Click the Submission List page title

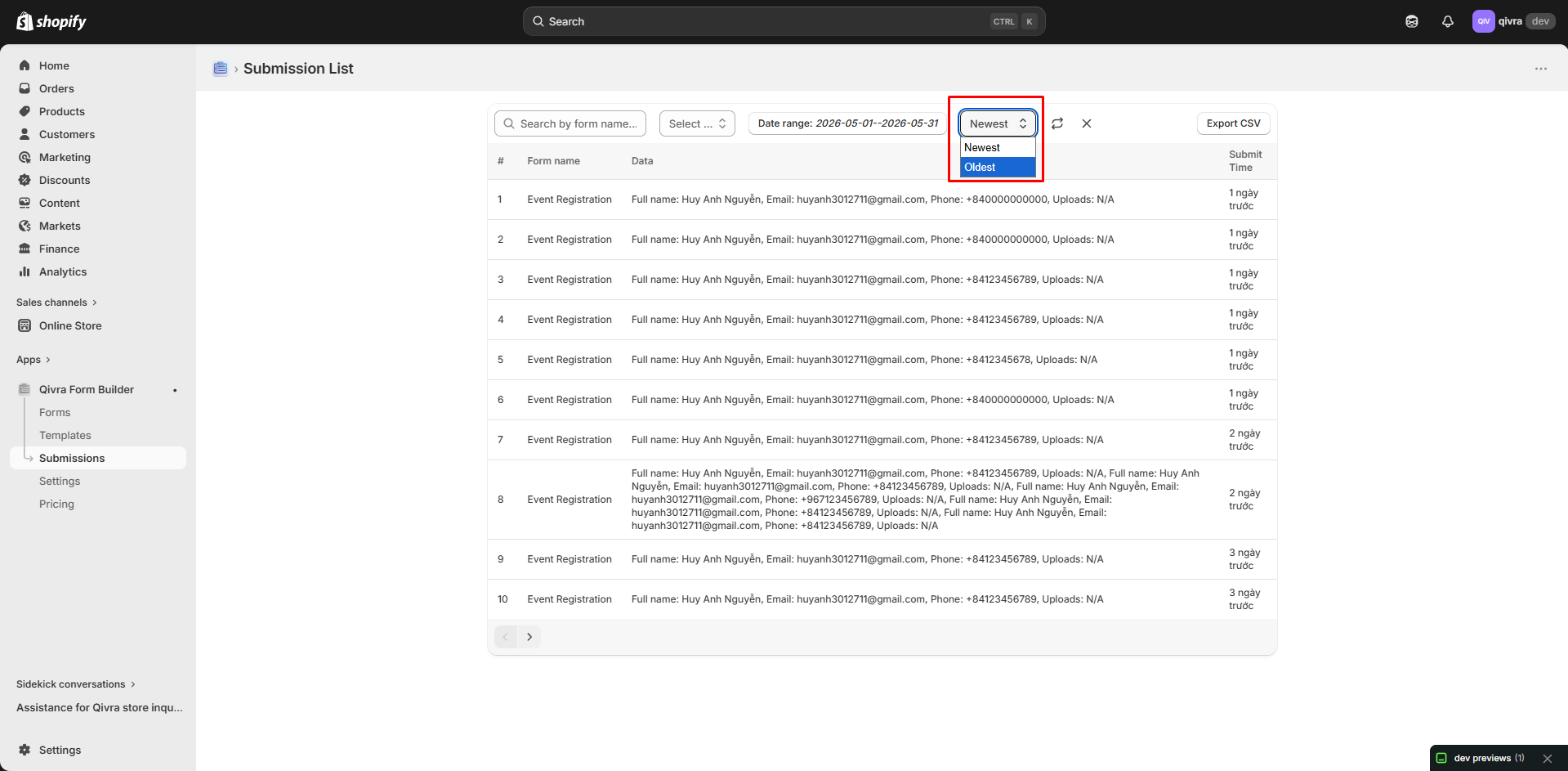coord(298,69)
